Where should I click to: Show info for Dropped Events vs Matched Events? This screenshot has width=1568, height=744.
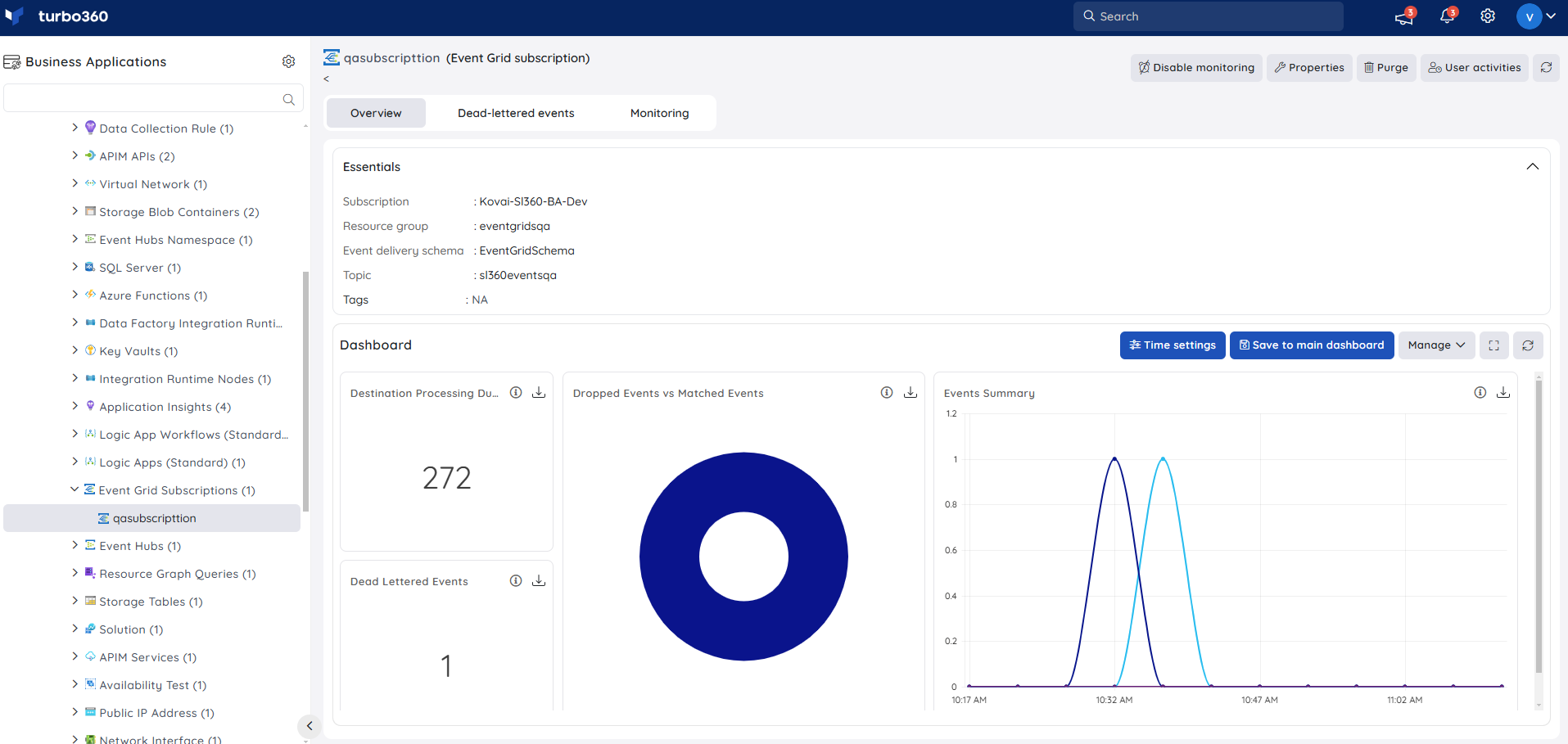(887, 393)
